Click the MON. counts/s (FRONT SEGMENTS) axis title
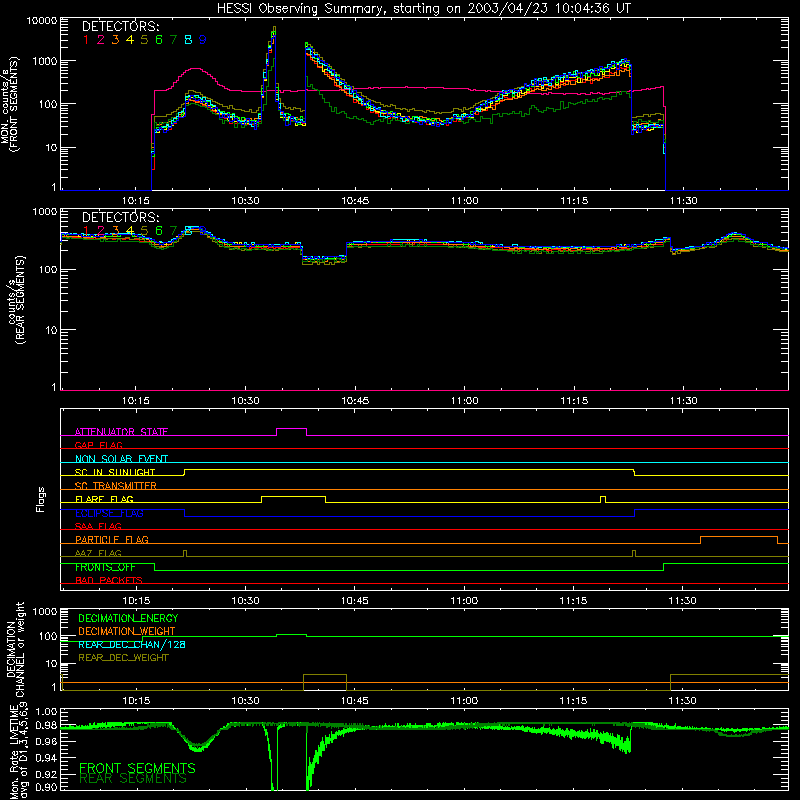This screenshot has height=800, width=800. 10,104
